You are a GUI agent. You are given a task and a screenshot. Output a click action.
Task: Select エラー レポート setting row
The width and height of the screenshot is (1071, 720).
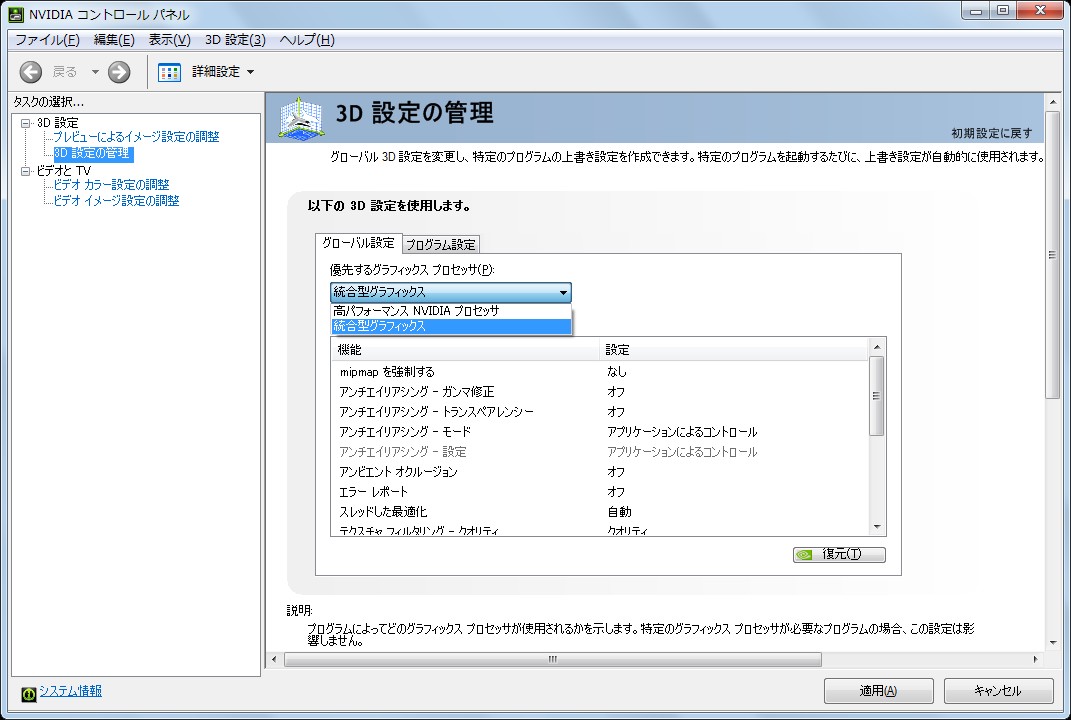click(x=599, y=492)
